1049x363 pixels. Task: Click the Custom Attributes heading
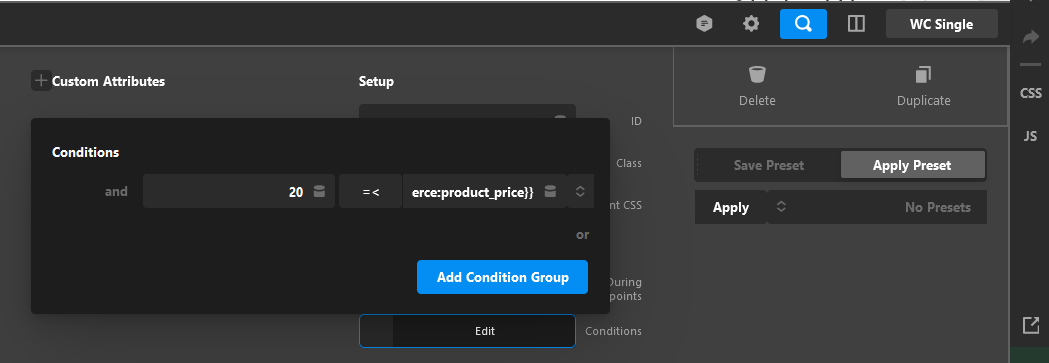tap(108, 82)
